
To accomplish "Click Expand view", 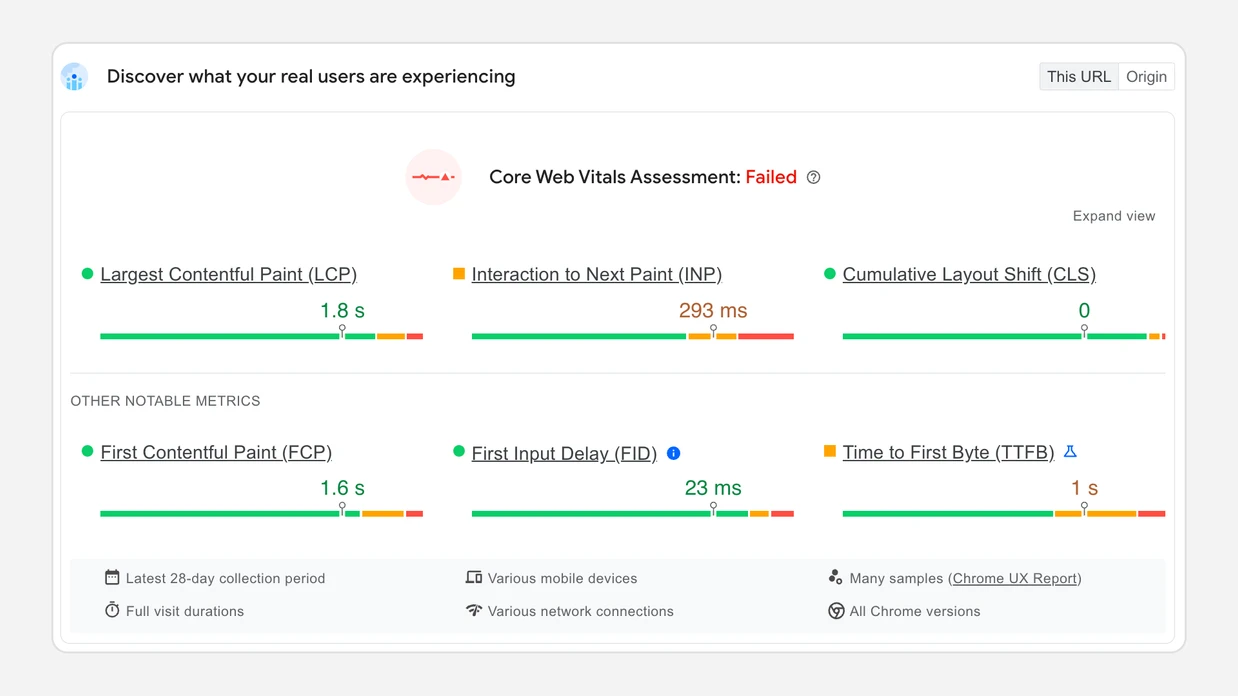I will click(x=1113, y=215).
